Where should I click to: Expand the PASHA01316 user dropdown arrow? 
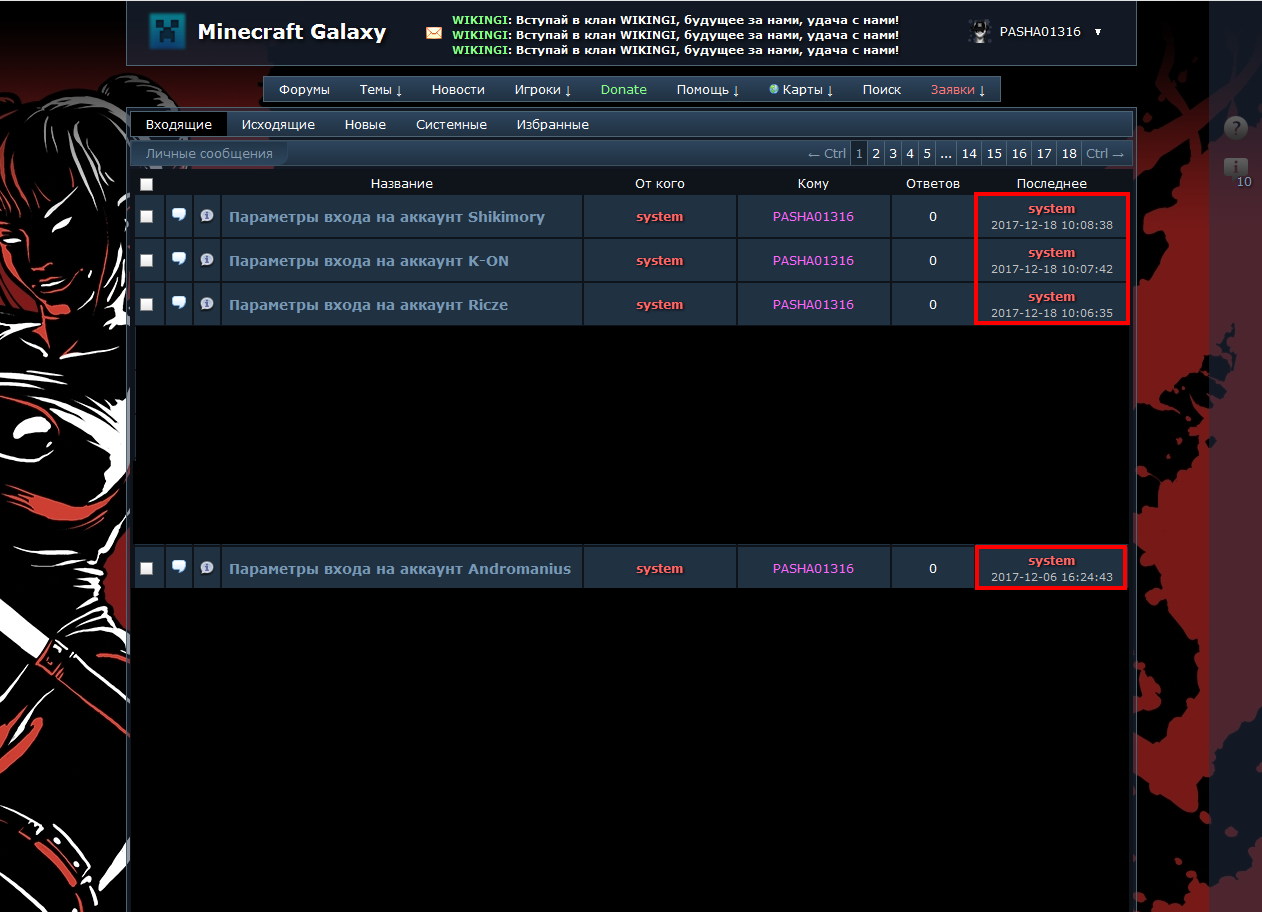1098,32
